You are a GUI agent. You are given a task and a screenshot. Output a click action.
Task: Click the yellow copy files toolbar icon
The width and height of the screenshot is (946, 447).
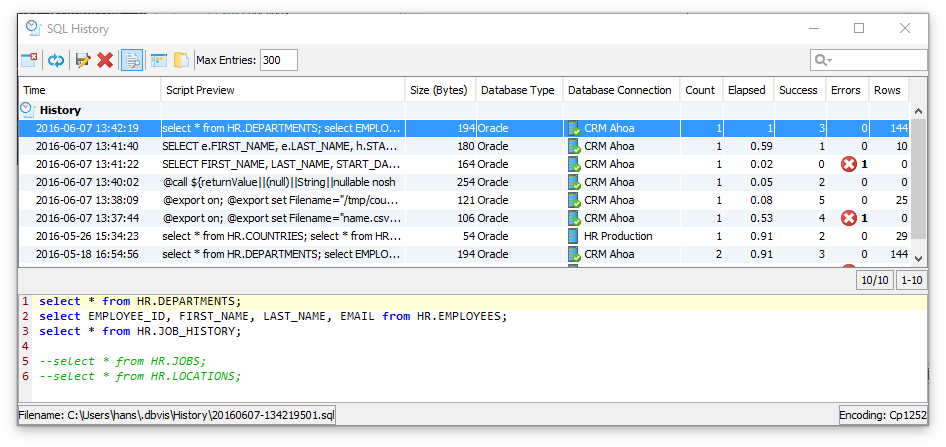coord(181,60)
